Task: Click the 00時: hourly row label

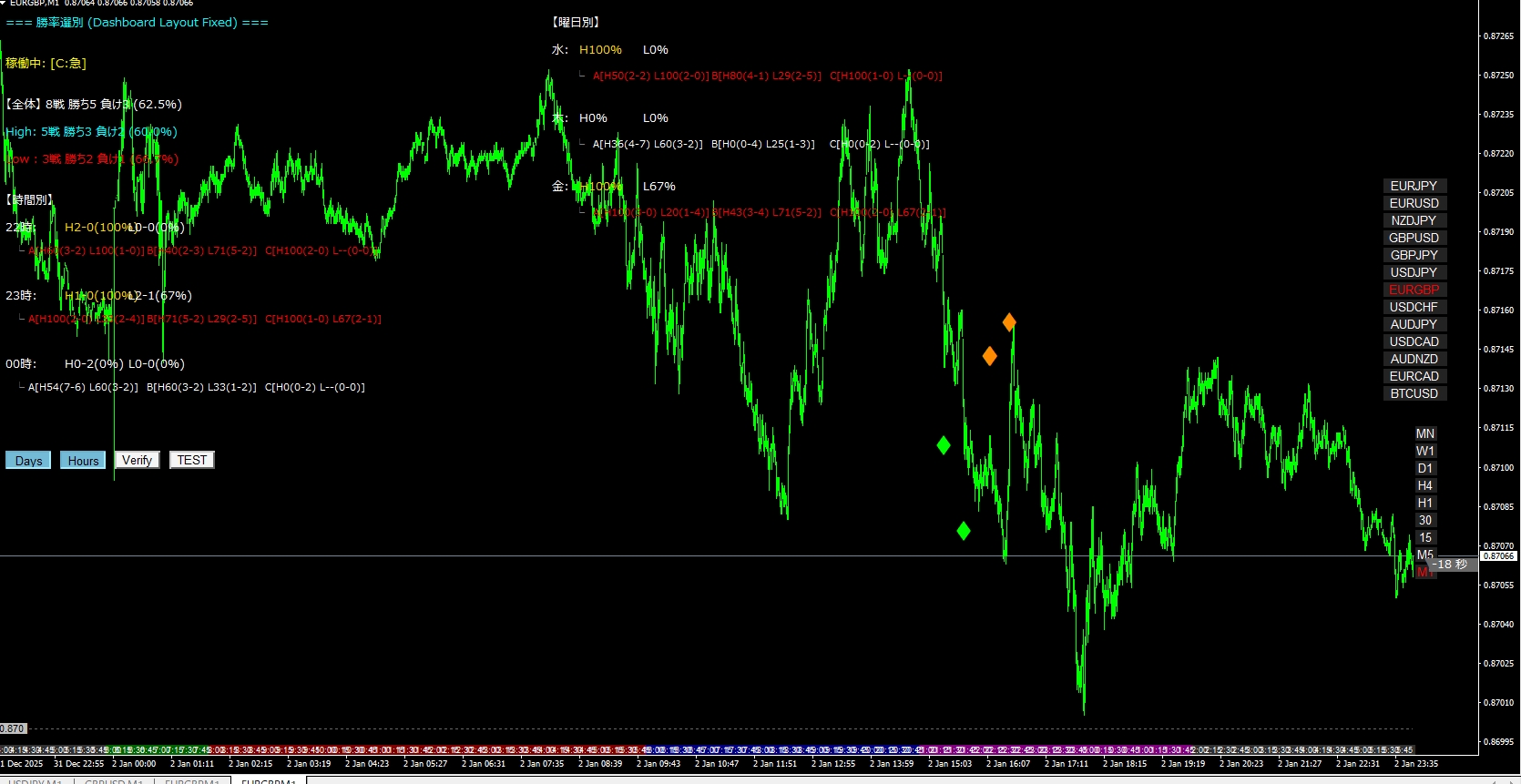Action: coord(21,363)
